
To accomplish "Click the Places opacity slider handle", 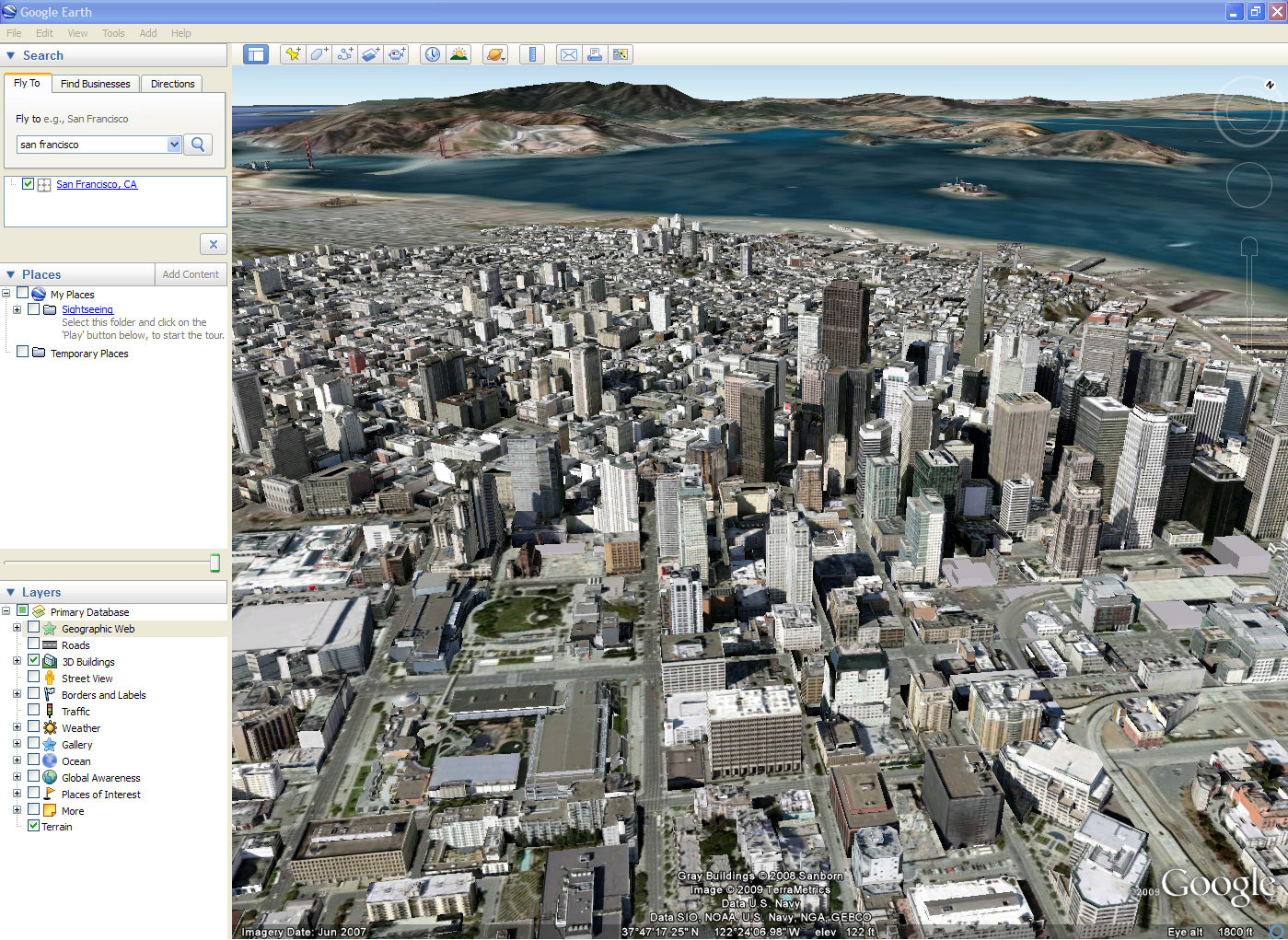I will pyautogui.click(x=215, y=563).
